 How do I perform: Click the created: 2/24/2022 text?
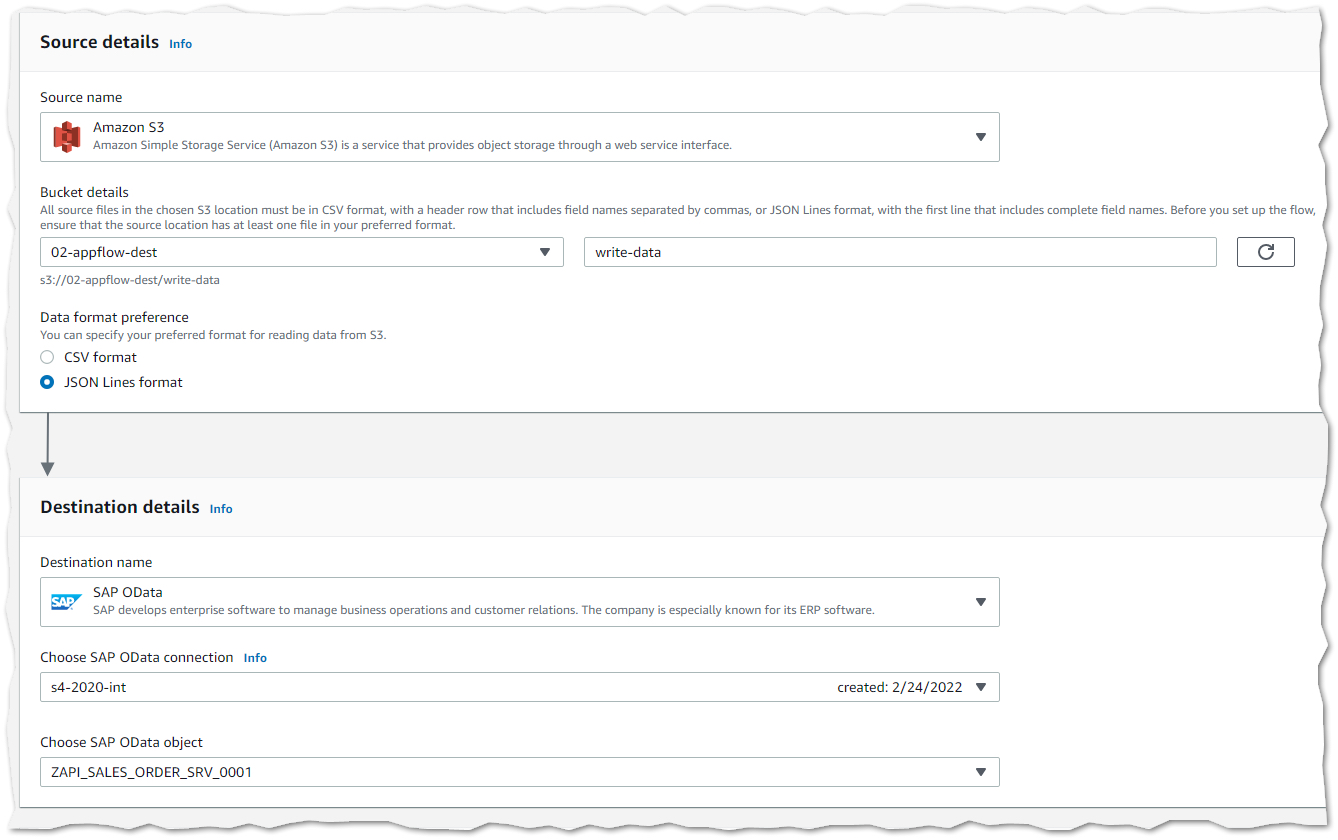point(900,687)
